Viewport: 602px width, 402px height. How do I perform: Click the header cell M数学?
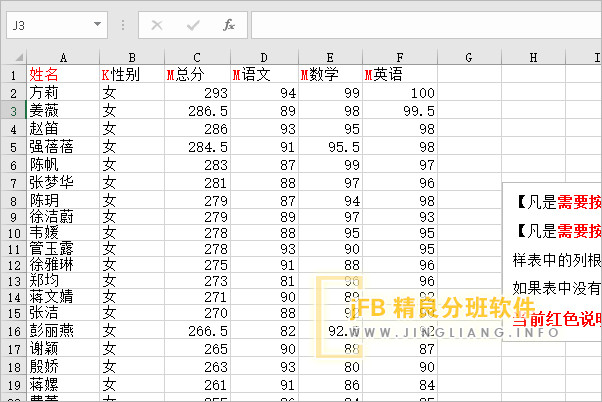point(330,74)
